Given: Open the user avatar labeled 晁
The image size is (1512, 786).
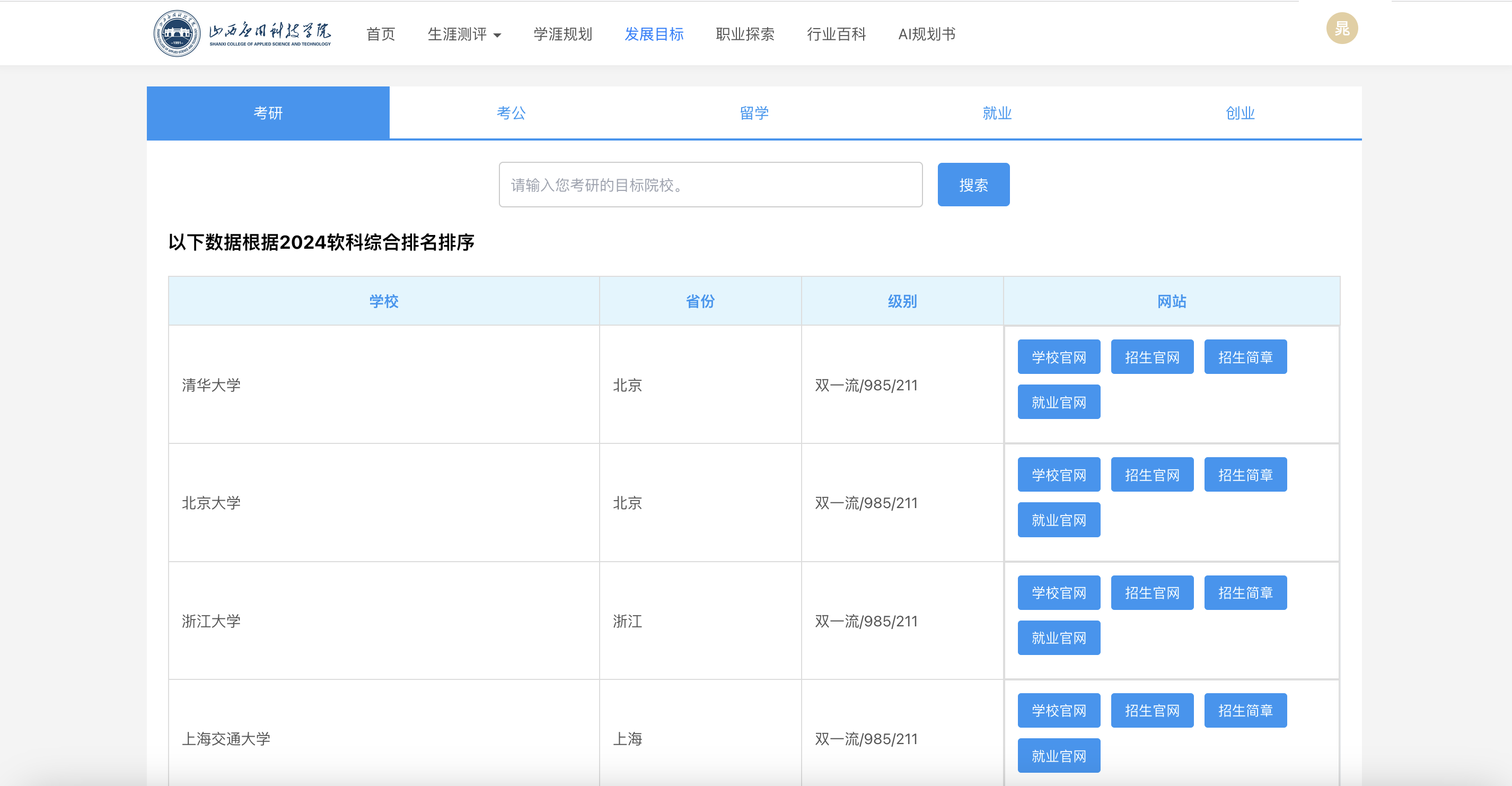Looking at the screenshot, I should (x=1342, y=28).
